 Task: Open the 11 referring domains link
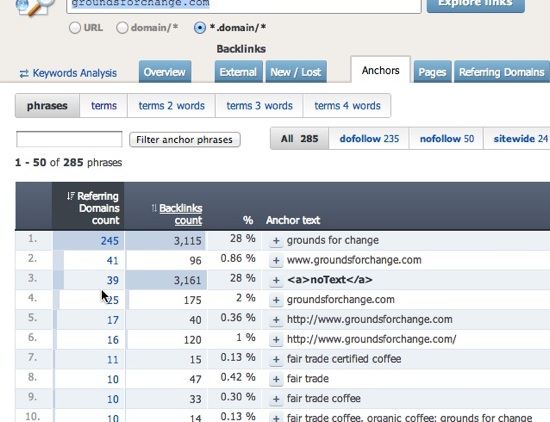coord(113,360)
